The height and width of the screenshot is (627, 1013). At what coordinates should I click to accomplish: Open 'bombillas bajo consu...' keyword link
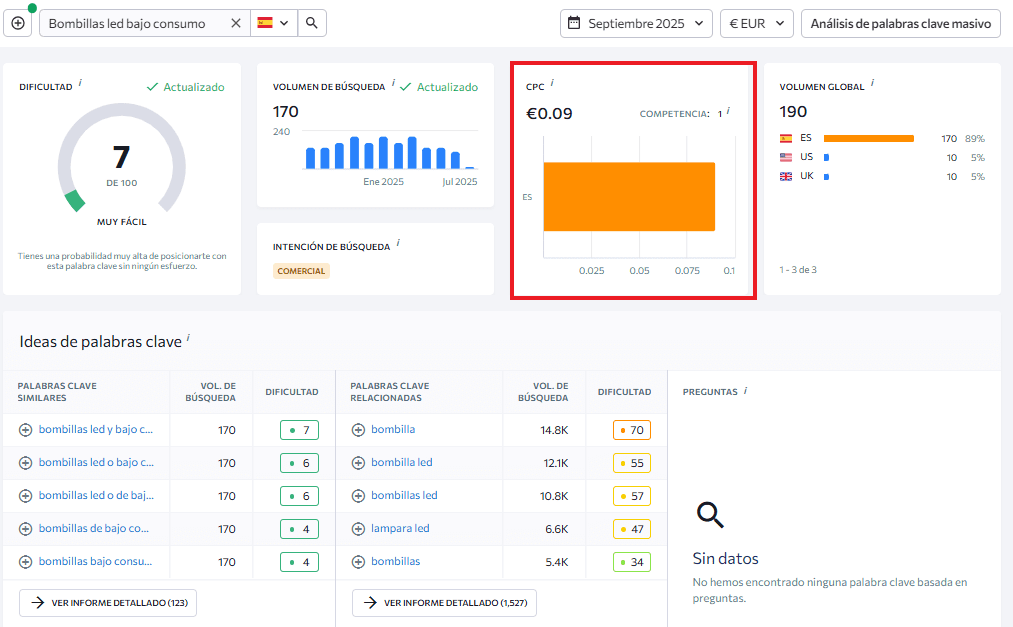click(96, 561)
